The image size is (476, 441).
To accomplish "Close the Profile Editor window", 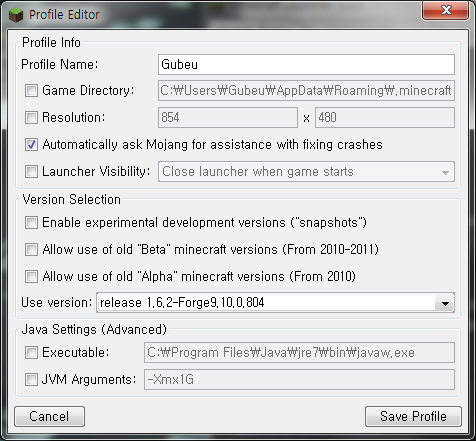I will (445, 10).
